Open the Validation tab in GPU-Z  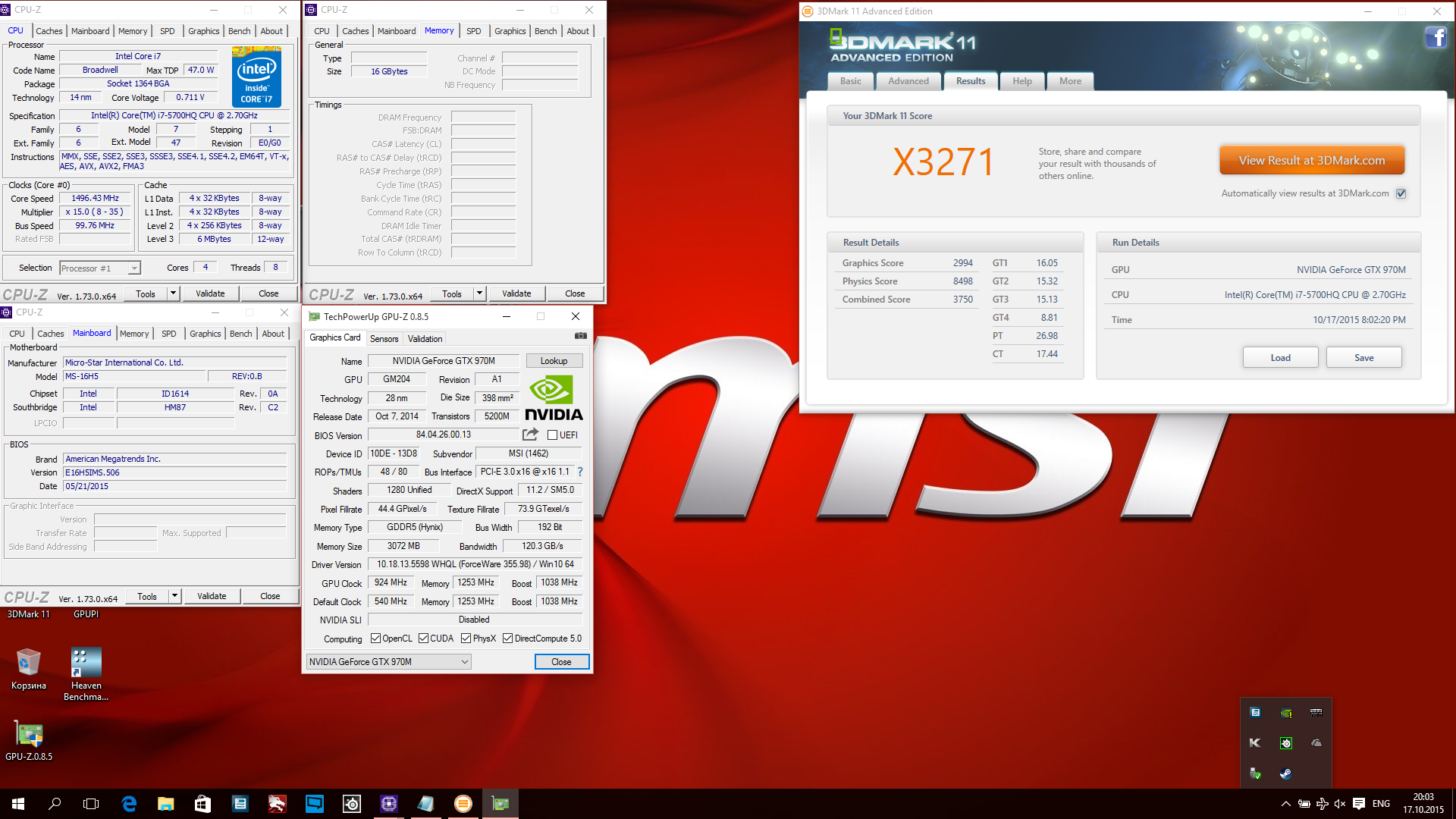pos(425,339)
